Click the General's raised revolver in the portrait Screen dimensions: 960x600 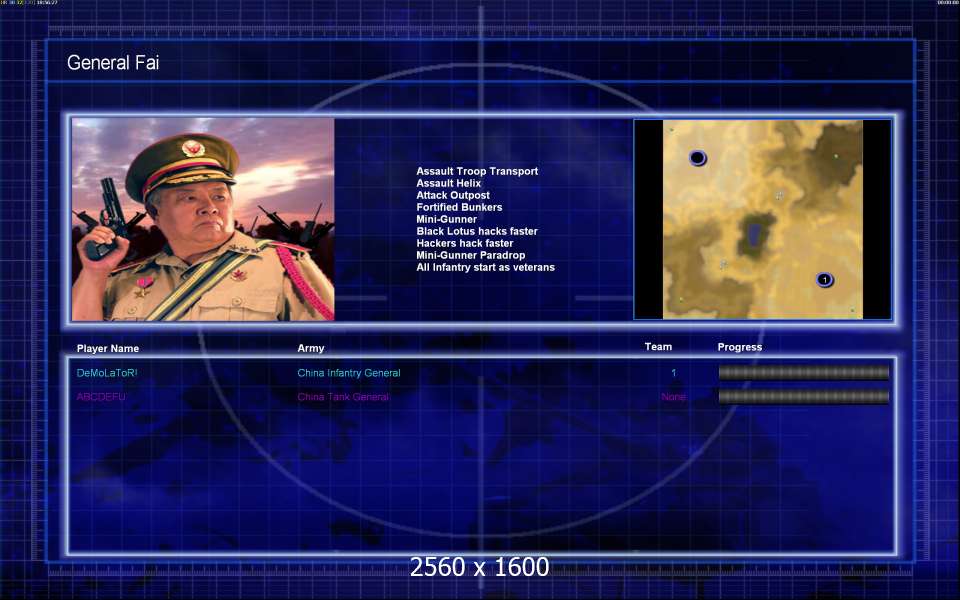pyautogui.click(x=109, y=217)
